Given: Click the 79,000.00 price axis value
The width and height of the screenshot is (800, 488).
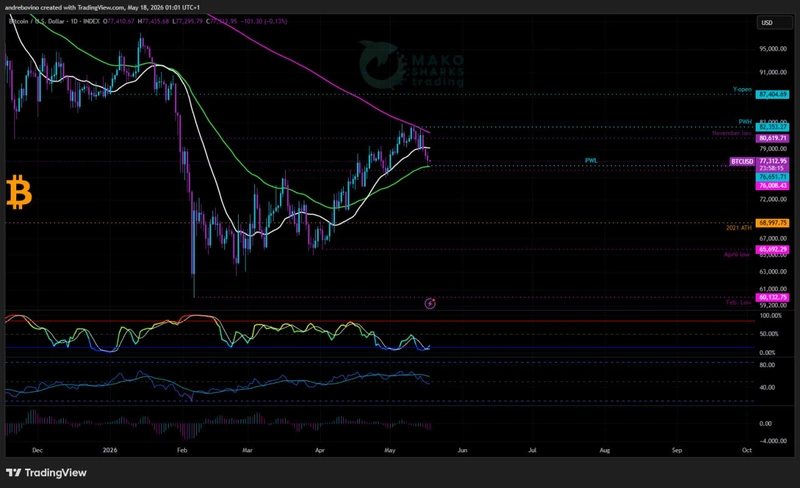Looking at the screenshot, I should (x=773, y=149).
